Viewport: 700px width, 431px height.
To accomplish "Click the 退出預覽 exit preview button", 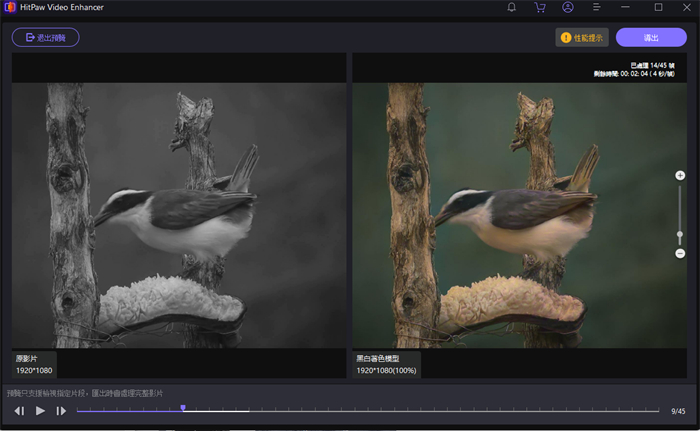I will [x=45, y=38].
